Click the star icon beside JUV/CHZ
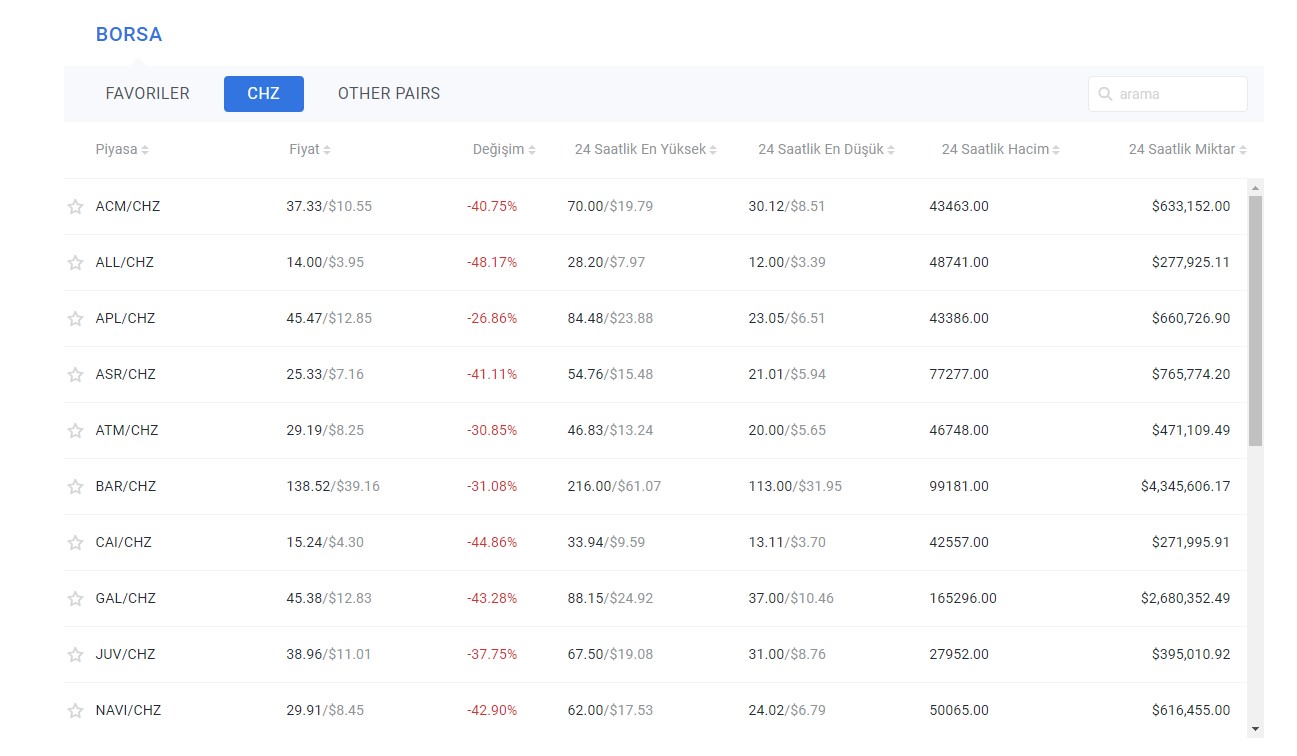Viewport: 1297px width, 756px height. coord(75,654)
